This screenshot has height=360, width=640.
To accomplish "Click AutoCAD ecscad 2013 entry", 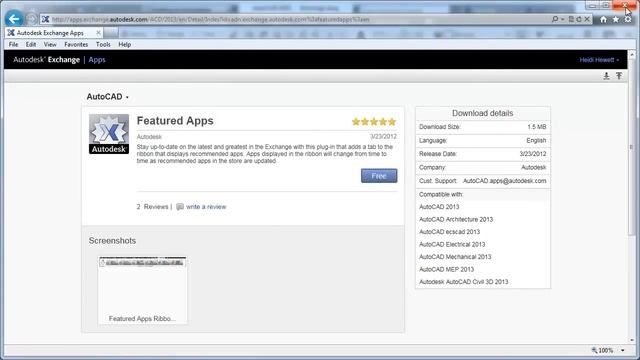I will click(449, 232).
